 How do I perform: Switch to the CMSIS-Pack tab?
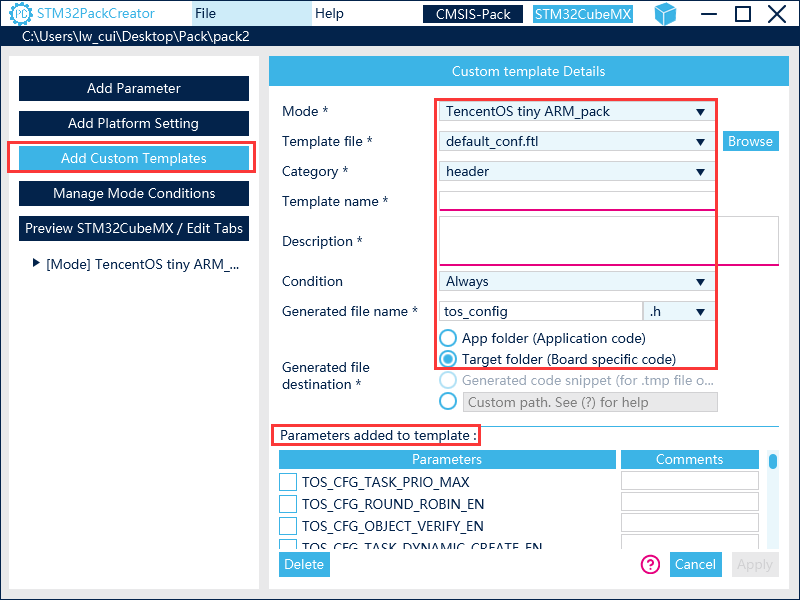[472, 14]
